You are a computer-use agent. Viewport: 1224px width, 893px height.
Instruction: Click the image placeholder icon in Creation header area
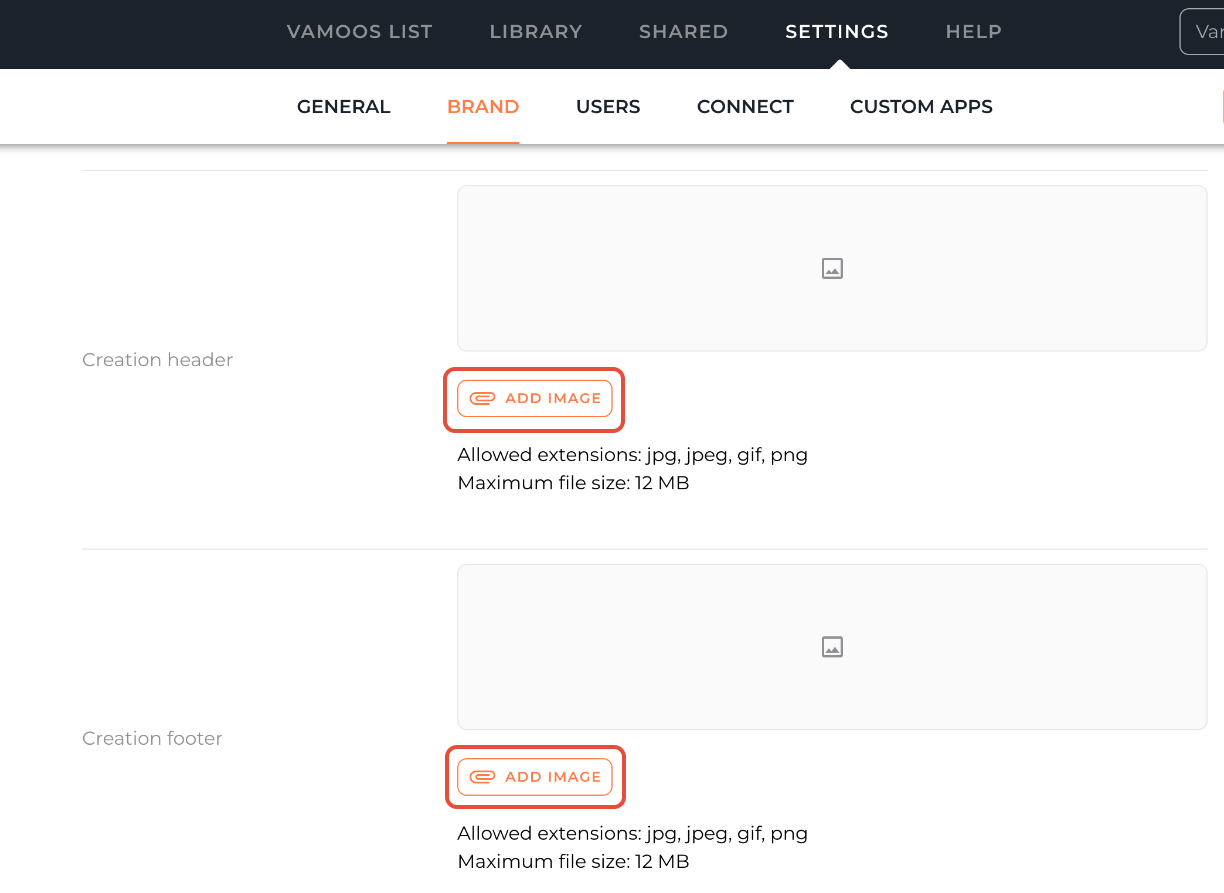point(832,268)
